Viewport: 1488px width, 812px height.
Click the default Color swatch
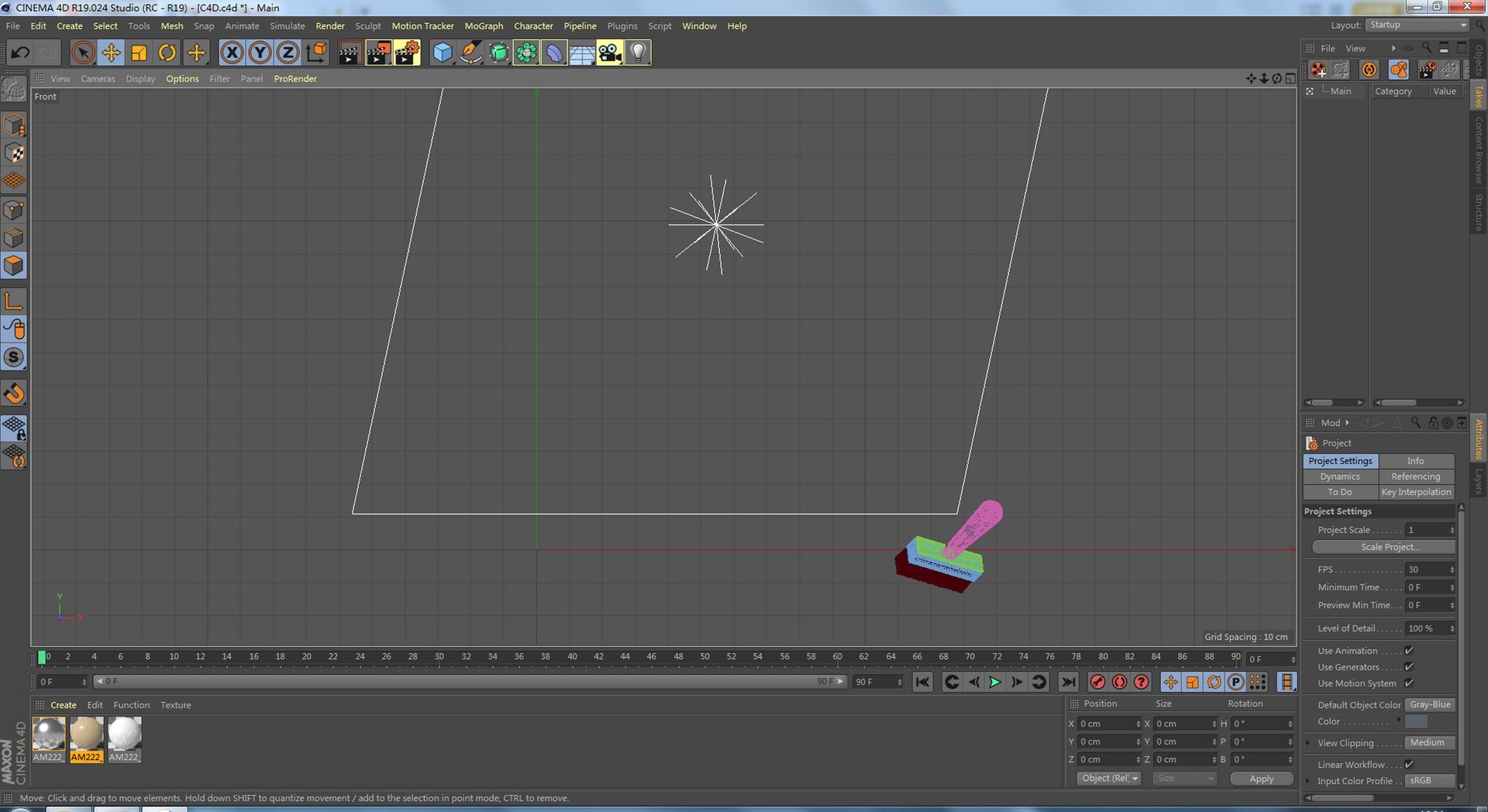(x=1416, y=721)
